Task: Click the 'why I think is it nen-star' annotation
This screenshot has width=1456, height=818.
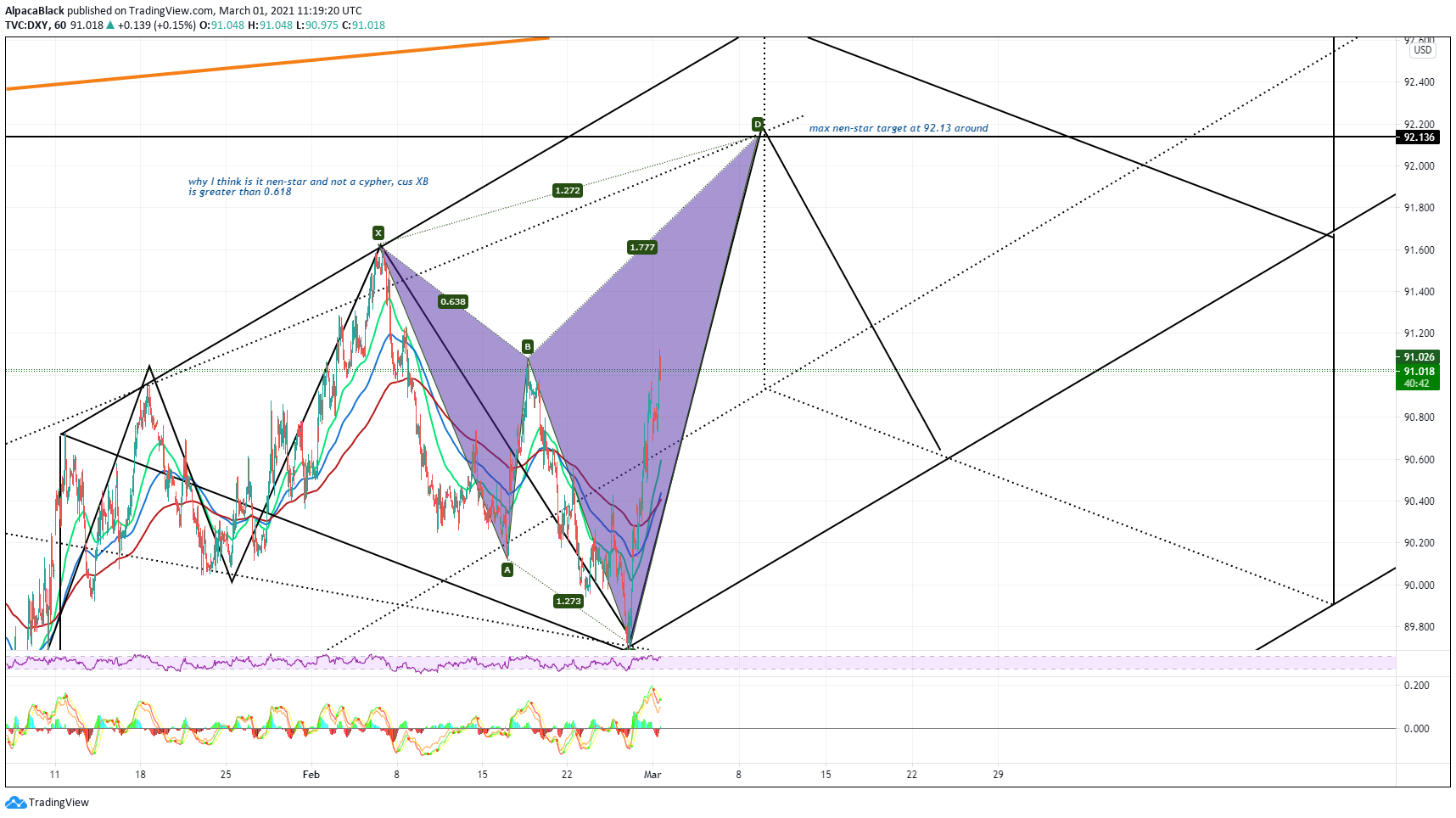Action: click(308, 187)
